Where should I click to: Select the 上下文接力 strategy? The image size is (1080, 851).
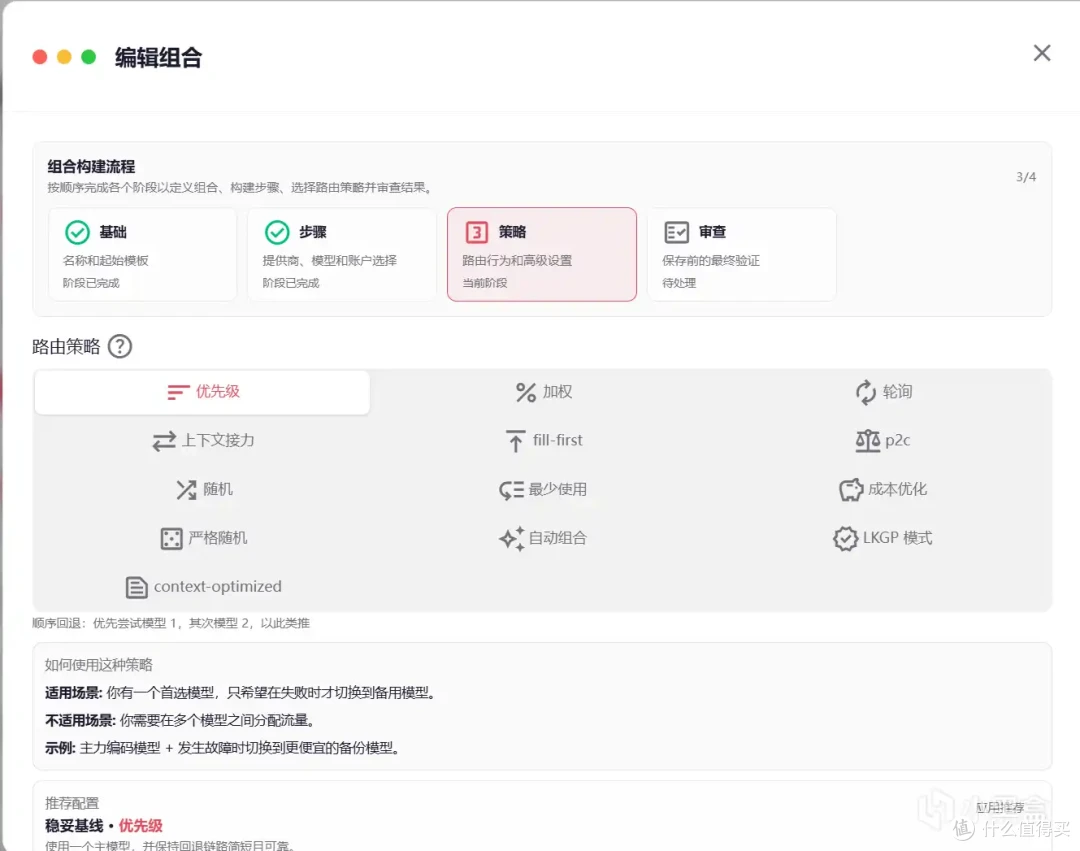202,441
